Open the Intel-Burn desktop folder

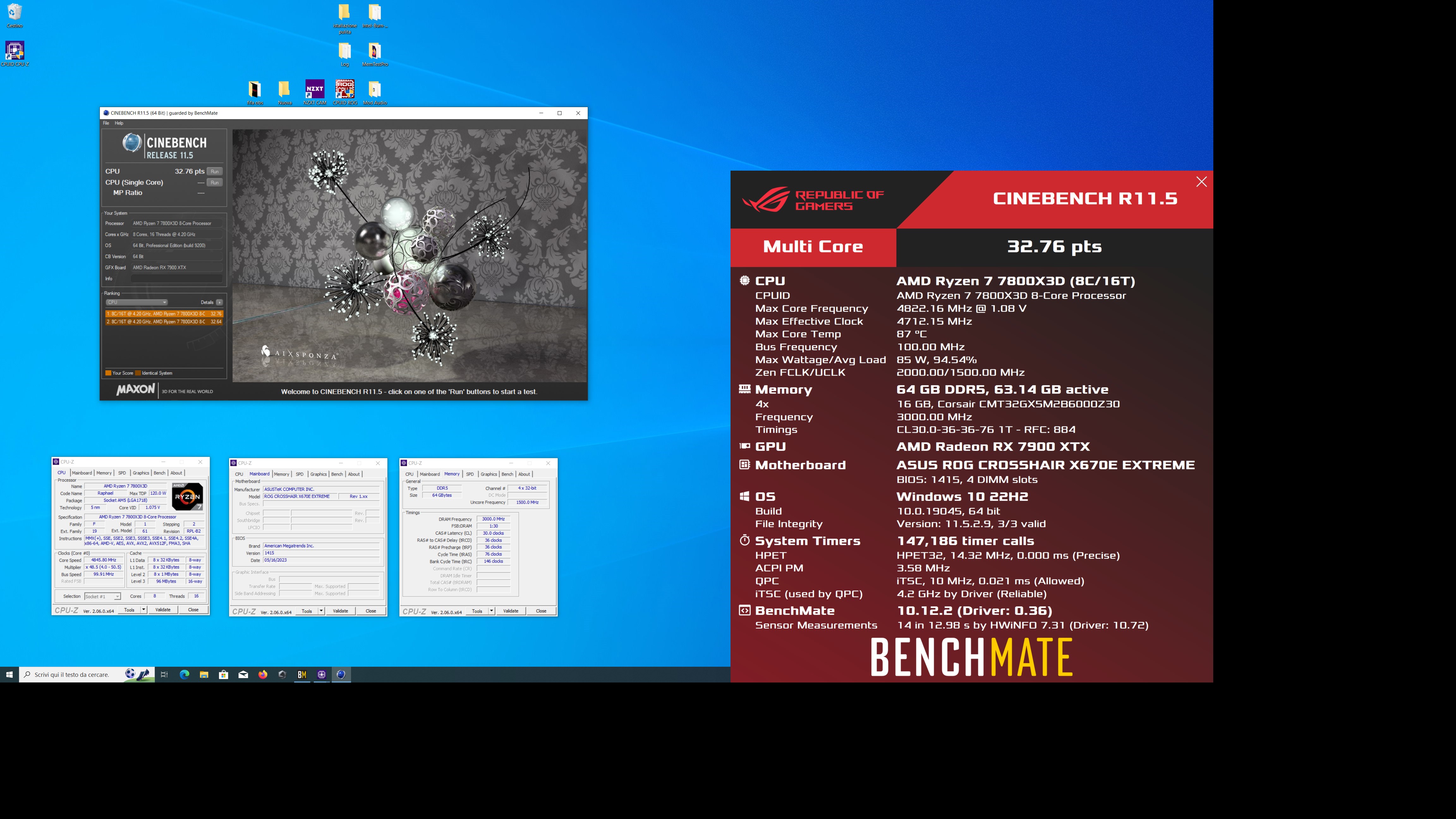375,16
